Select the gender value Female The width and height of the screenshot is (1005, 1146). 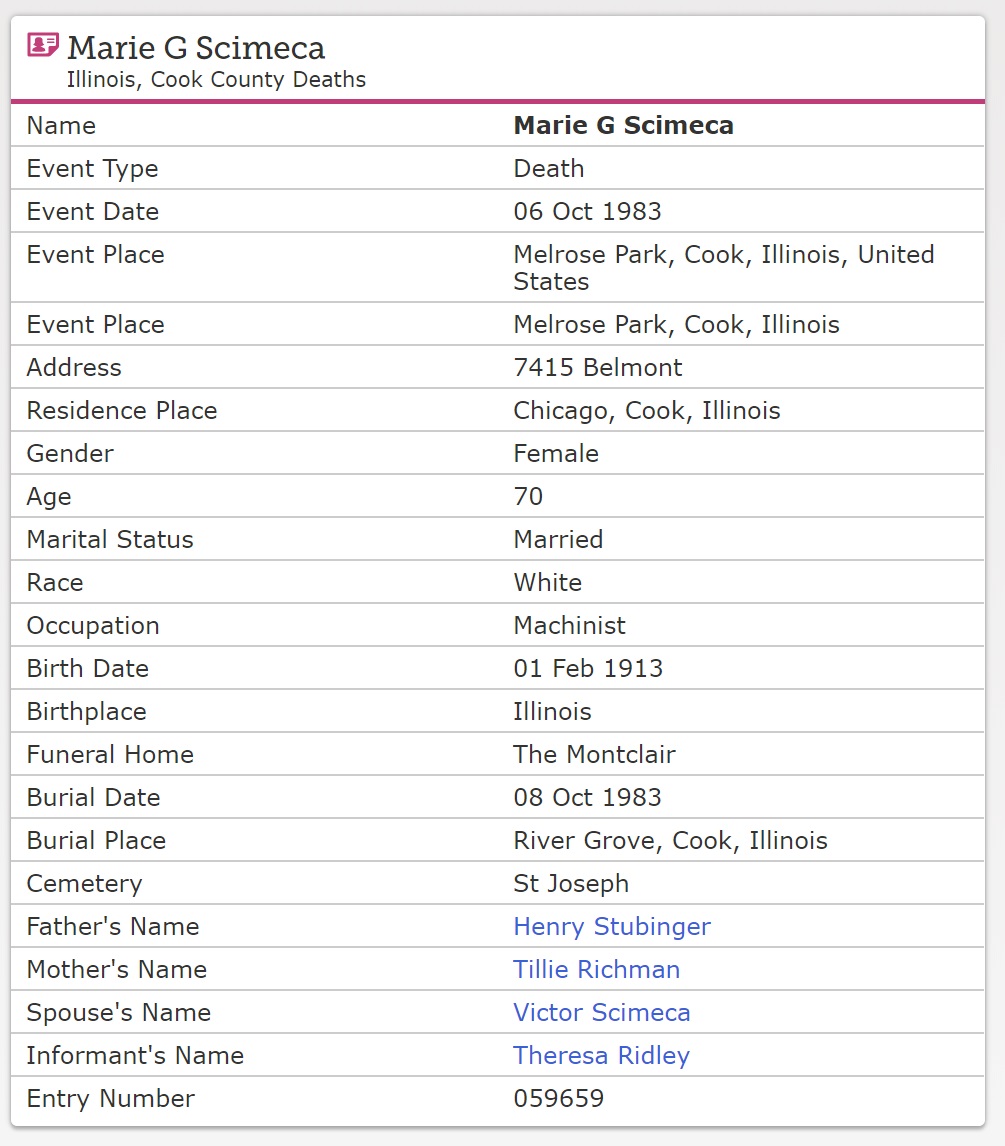(x=556, y=454)
